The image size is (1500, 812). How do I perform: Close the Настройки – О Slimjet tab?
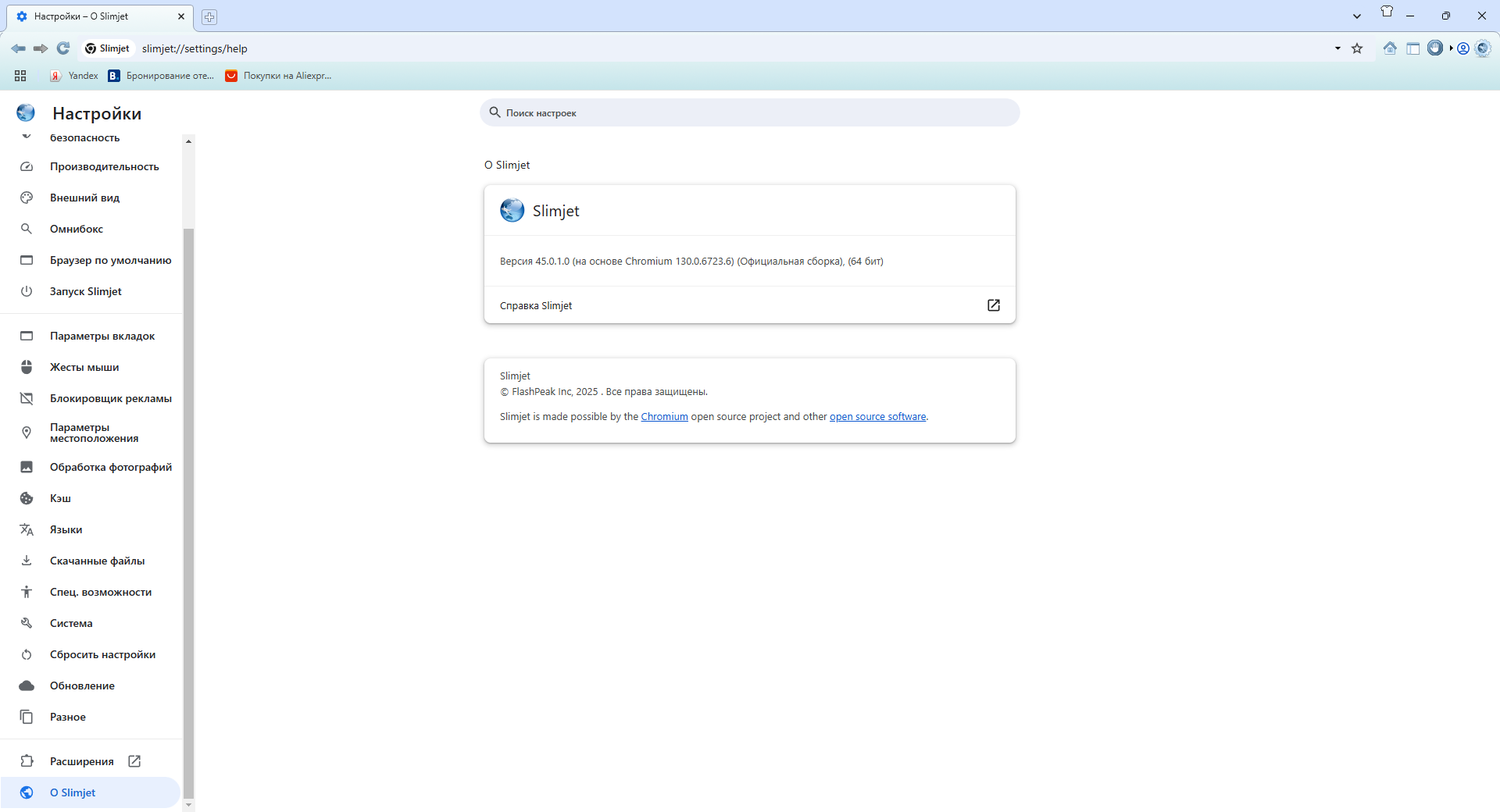181,16
